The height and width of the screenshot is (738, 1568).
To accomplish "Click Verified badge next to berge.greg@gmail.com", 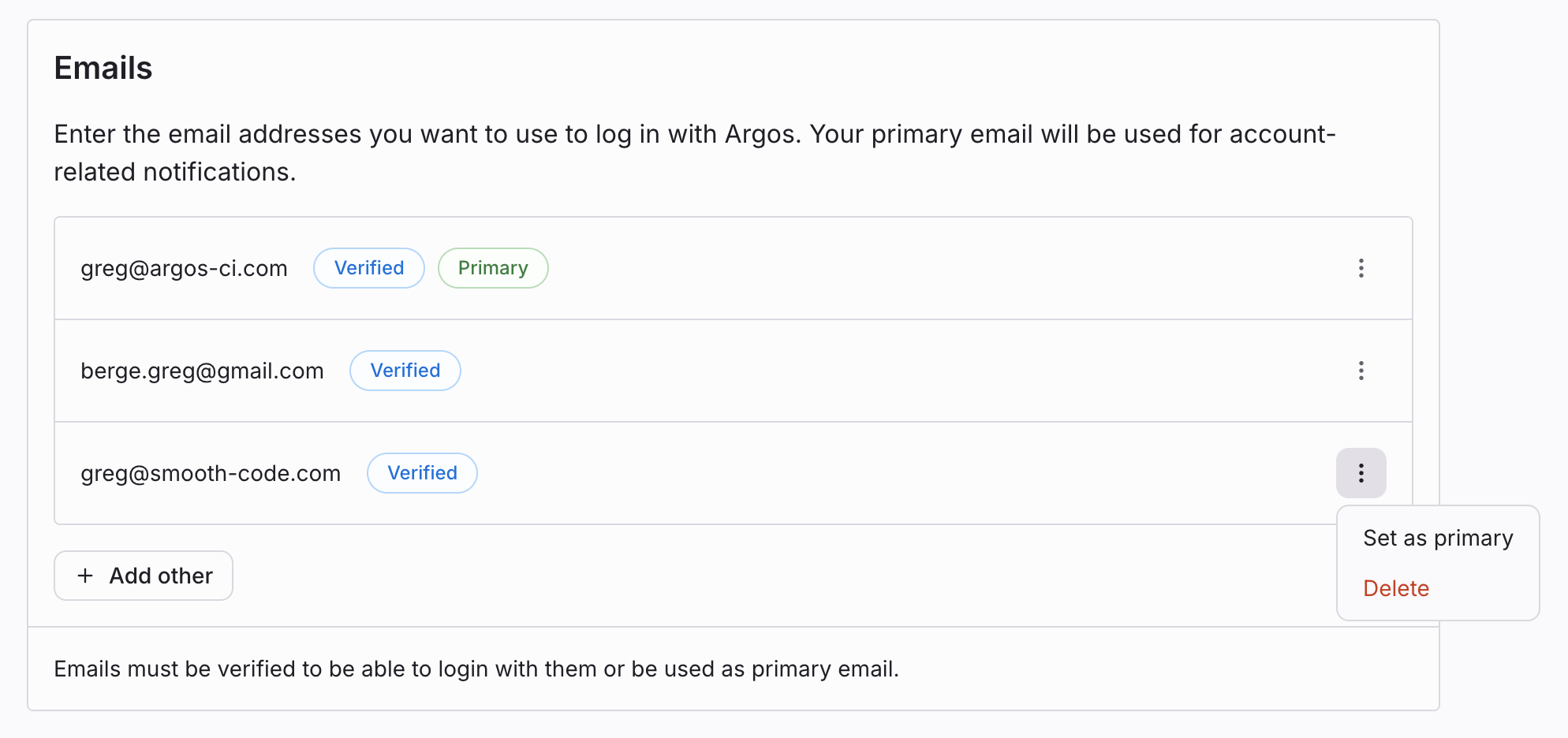I will 405,371.
